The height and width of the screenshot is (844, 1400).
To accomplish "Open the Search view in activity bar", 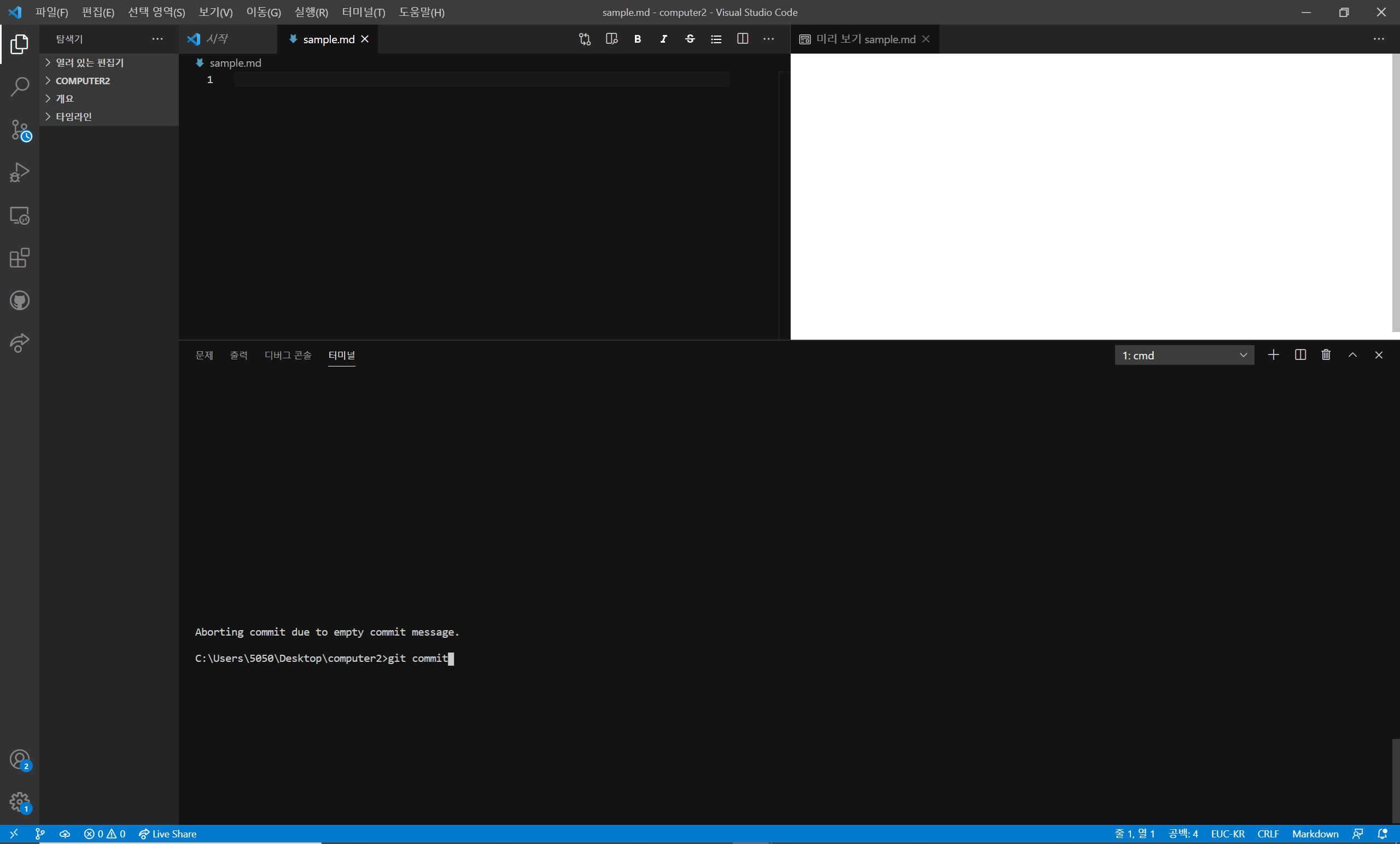I will coord(19,87).
